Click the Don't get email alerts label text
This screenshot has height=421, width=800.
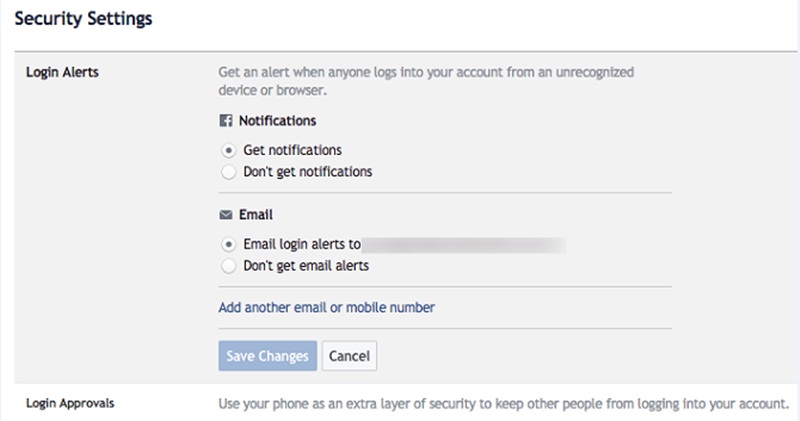tap(306, 265)
